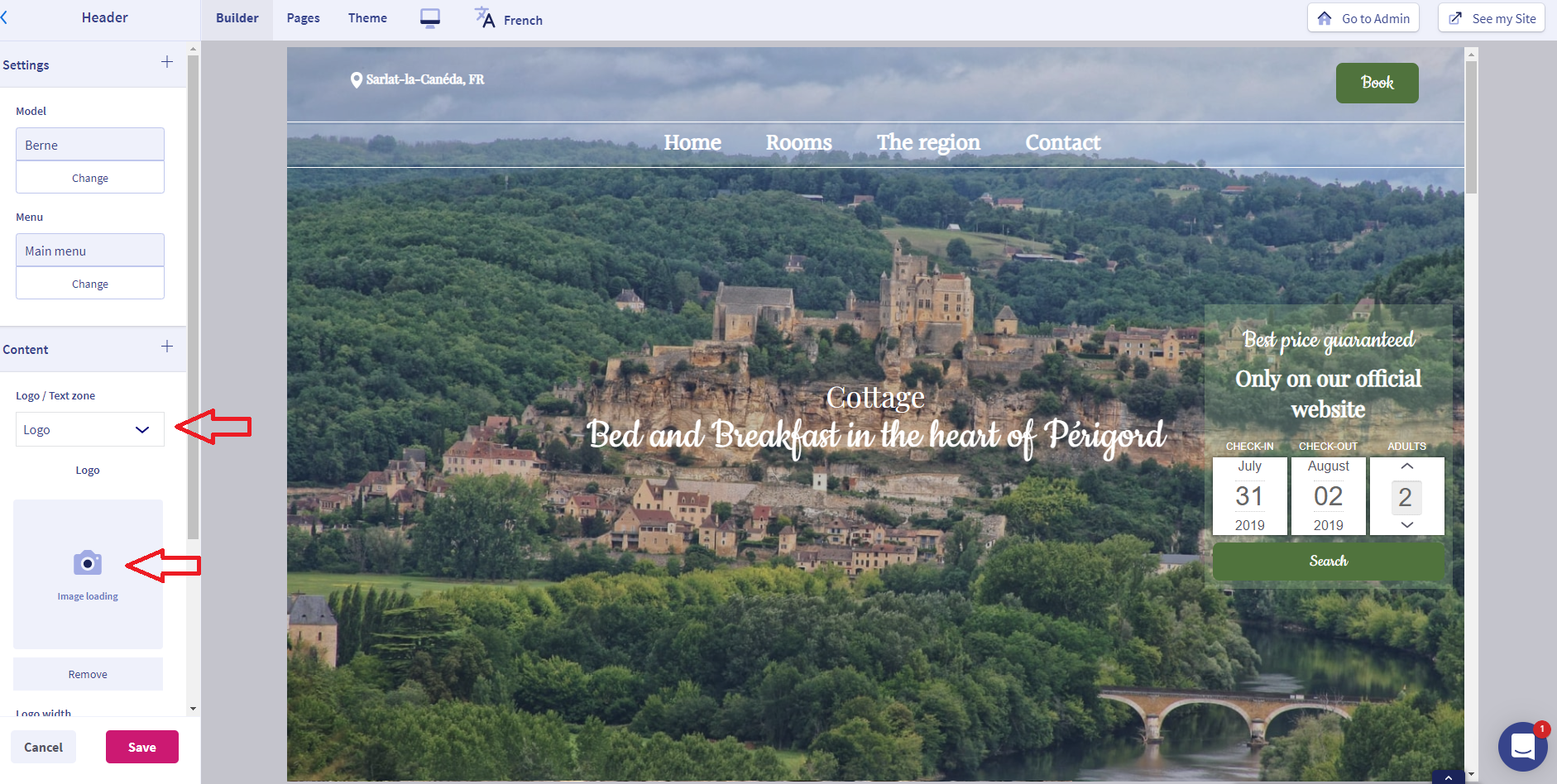Expand the Content section plus

[167, 347]
